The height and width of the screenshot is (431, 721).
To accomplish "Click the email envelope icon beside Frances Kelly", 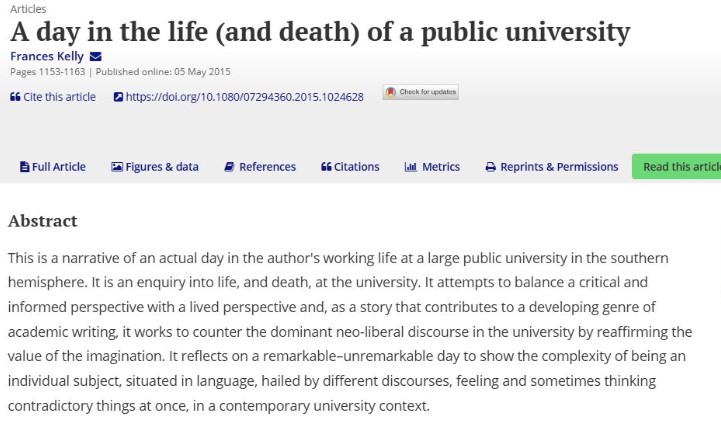I will tap(95, 56).
